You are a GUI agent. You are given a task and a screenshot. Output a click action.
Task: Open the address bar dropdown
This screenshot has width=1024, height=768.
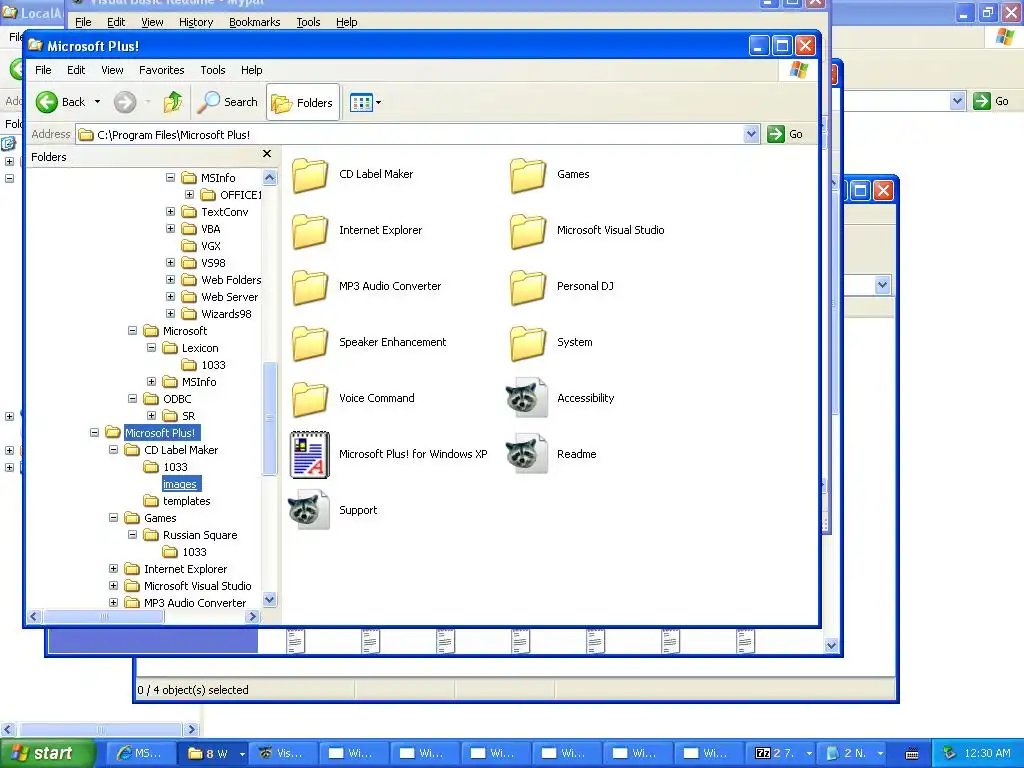[x=751, y=135]
